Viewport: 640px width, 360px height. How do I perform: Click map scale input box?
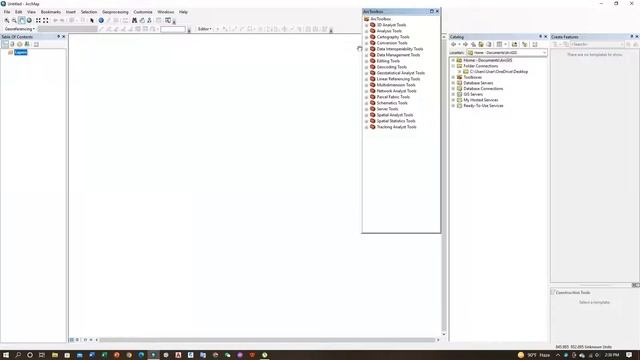point(173,29)
